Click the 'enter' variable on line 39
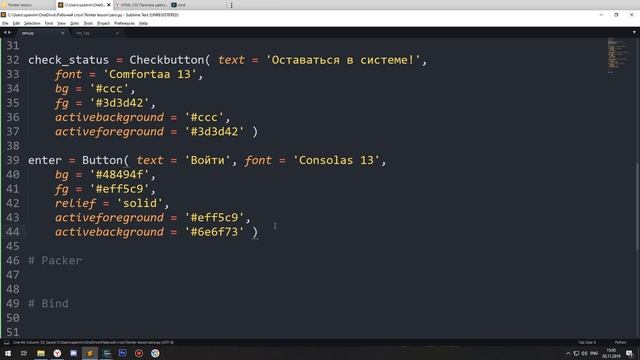Image resolution: width=640 pixels, height=360 pixels. [x=44, y=160]
